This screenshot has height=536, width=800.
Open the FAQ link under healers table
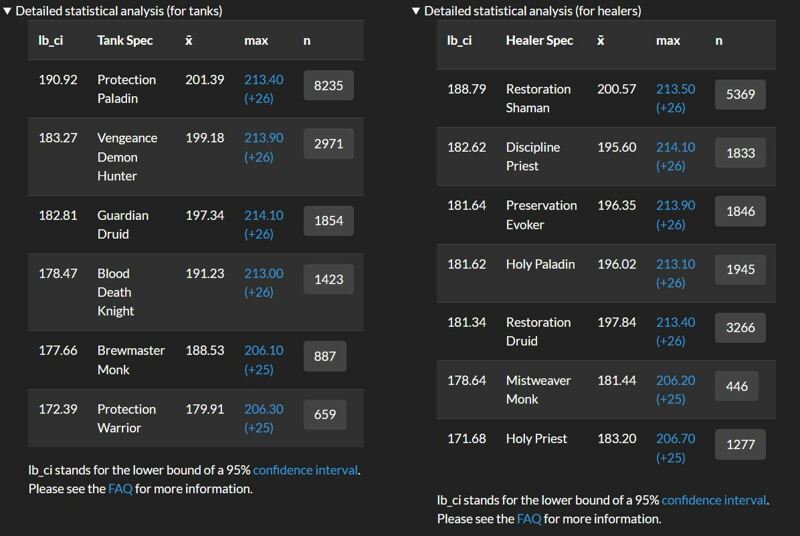point(529,519)
